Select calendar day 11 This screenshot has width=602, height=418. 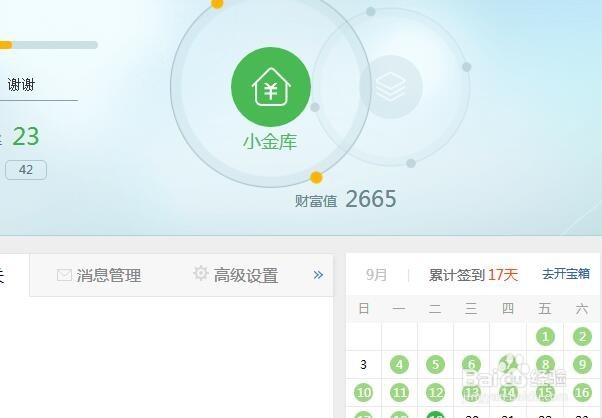pos(399,393)
